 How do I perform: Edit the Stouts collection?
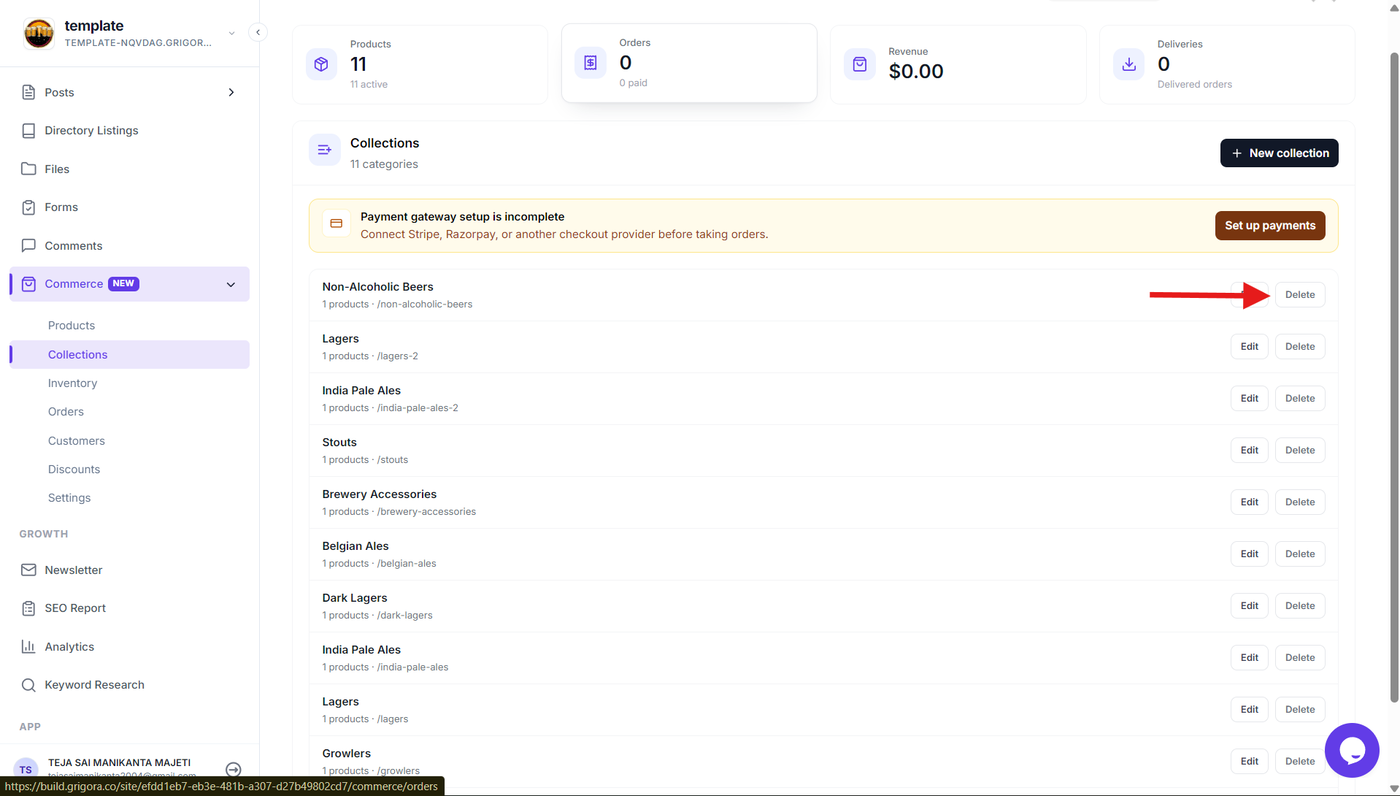click(1249, 450)
